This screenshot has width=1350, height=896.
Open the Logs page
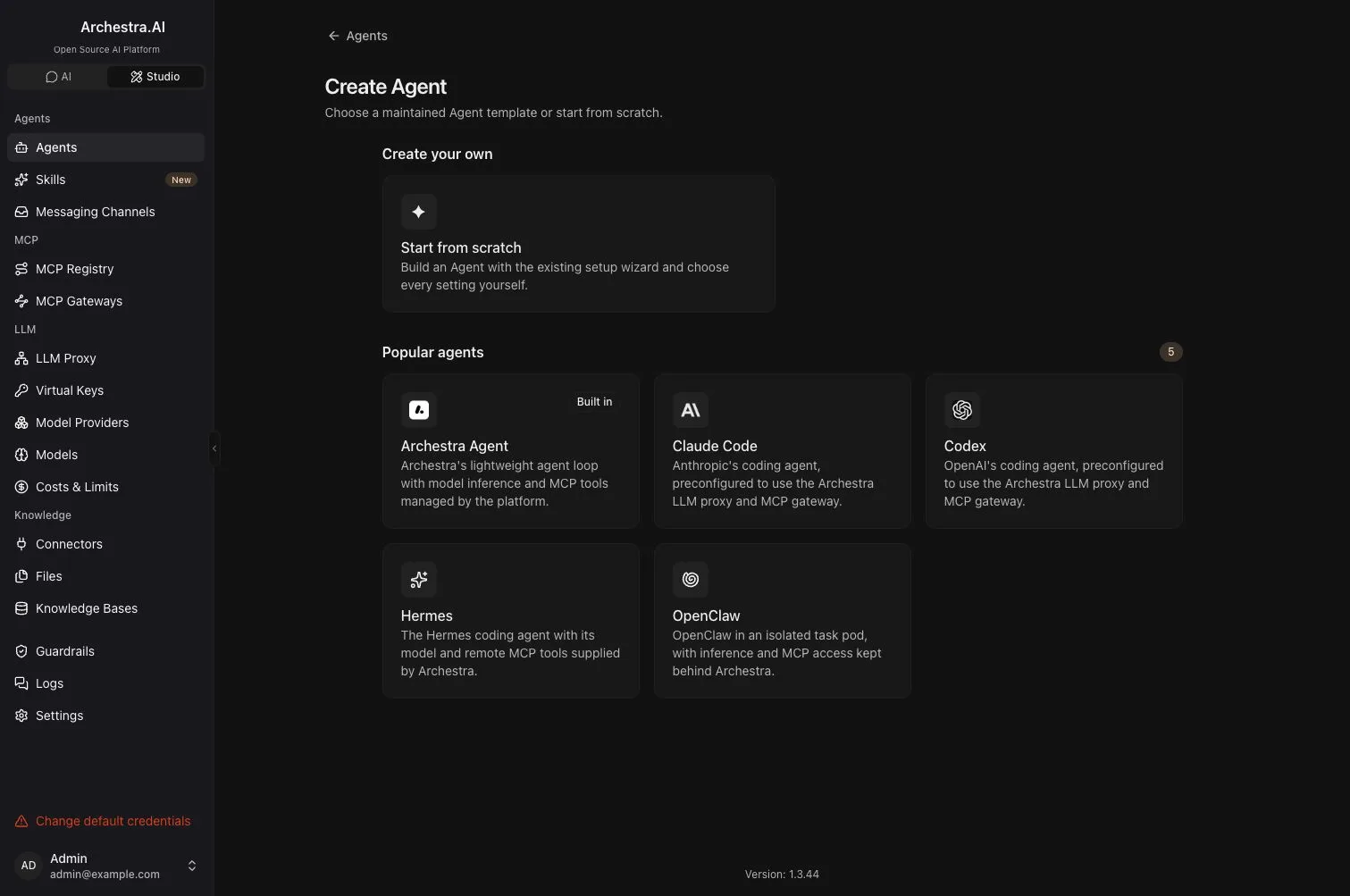[x=105, y=683]
